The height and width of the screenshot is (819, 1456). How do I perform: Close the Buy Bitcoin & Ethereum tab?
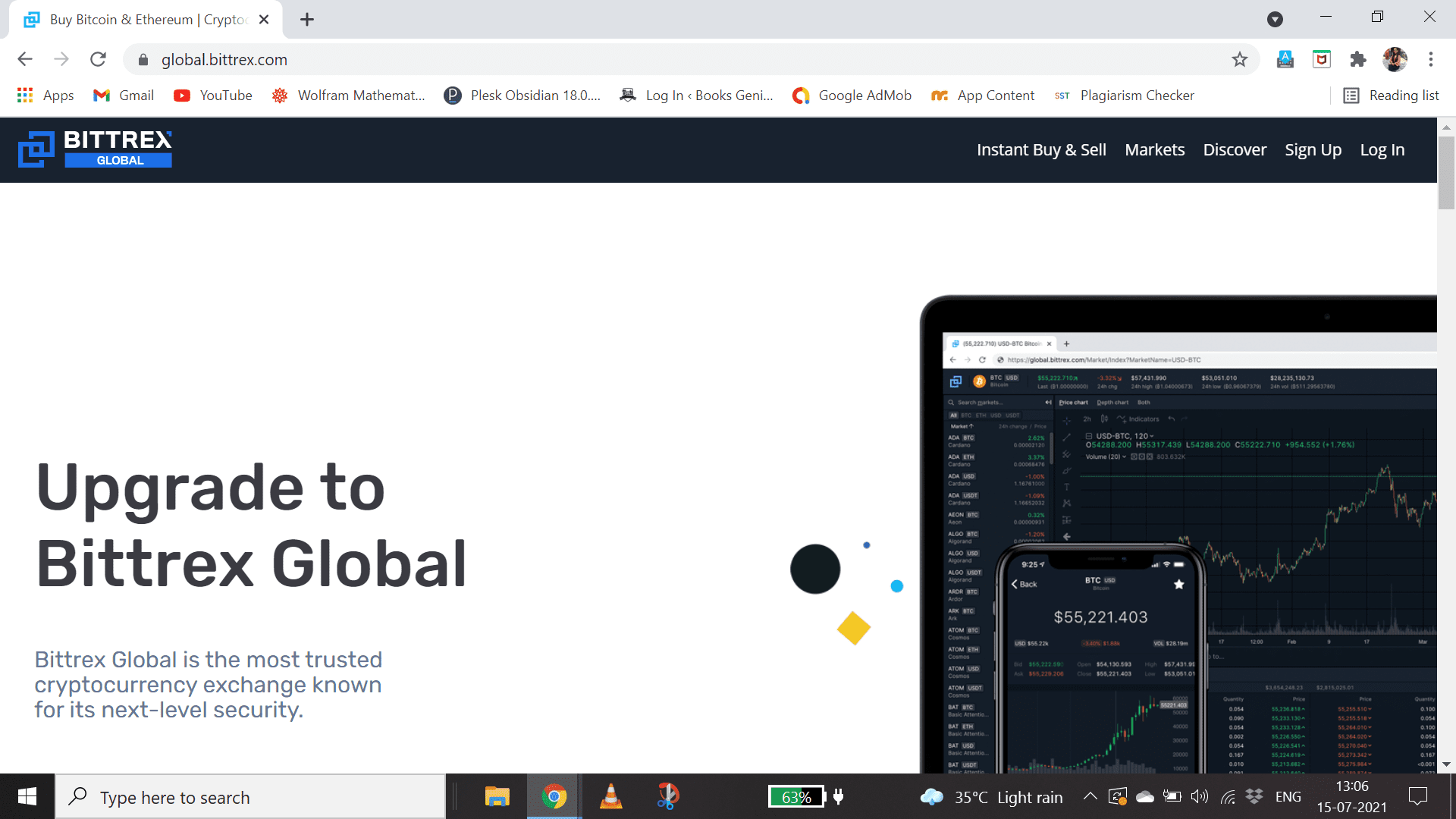coord(264,20)
